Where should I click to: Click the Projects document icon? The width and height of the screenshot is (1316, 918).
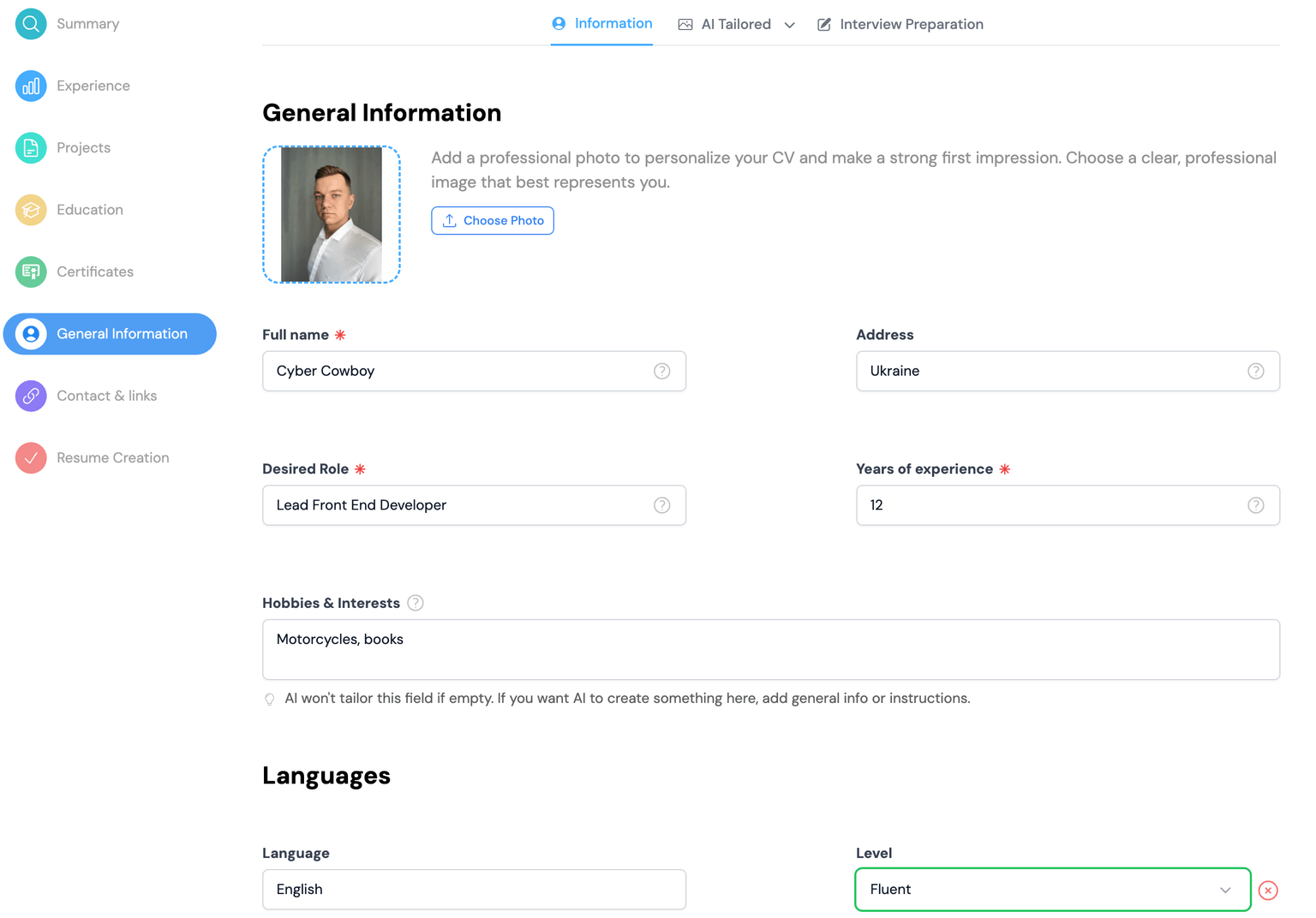(x=31, y=148)
